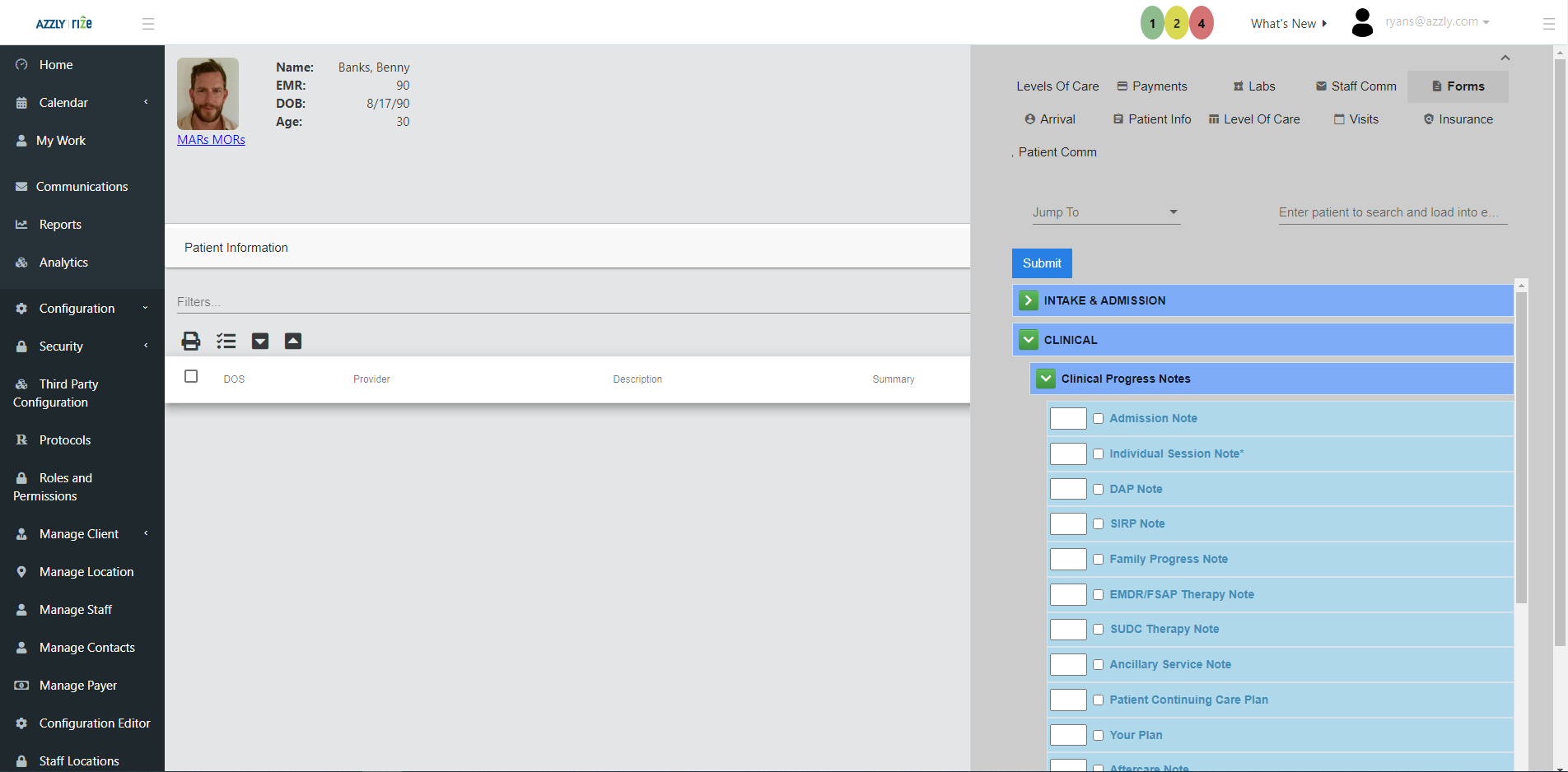The image size is (1568, 772).
Task: Click the green notification badge showing 1
Action: (1152, 23)
